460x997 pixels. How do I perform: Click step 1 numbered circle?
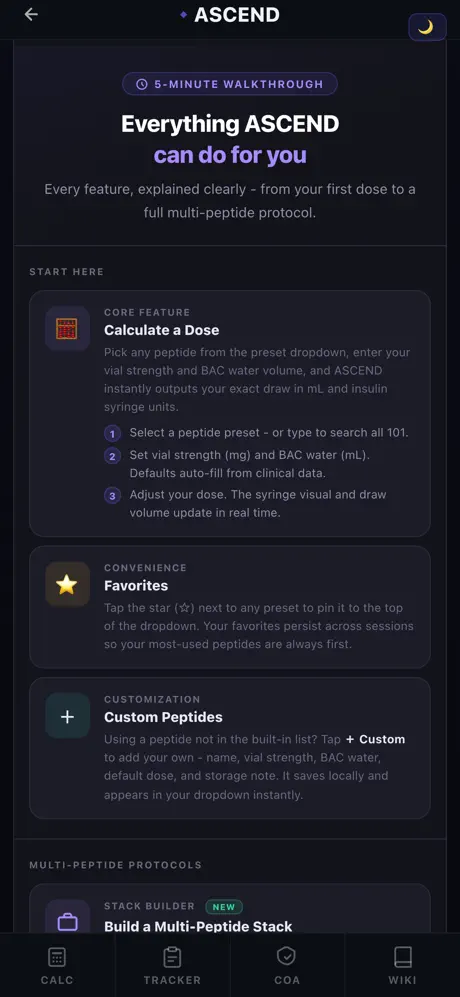coord(113,434)
